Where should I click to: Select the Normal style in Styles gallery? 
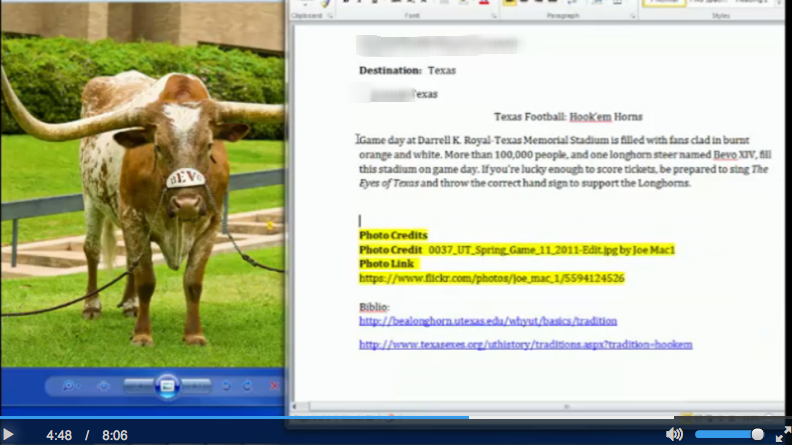(x=664, y=3)
